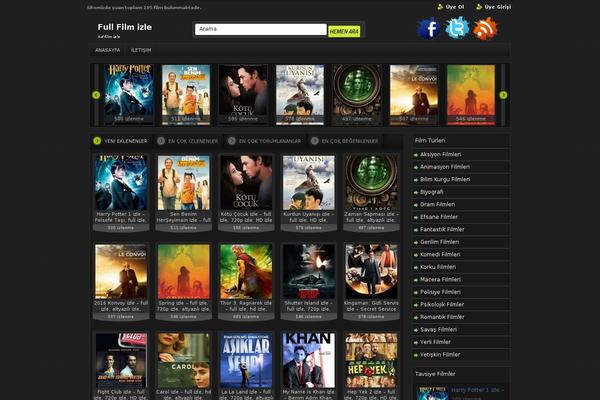Open Thor 3: Ragnarok izle poster
Image resolution: width=600 pixels, height=400 pixels.
coord(246,272)
